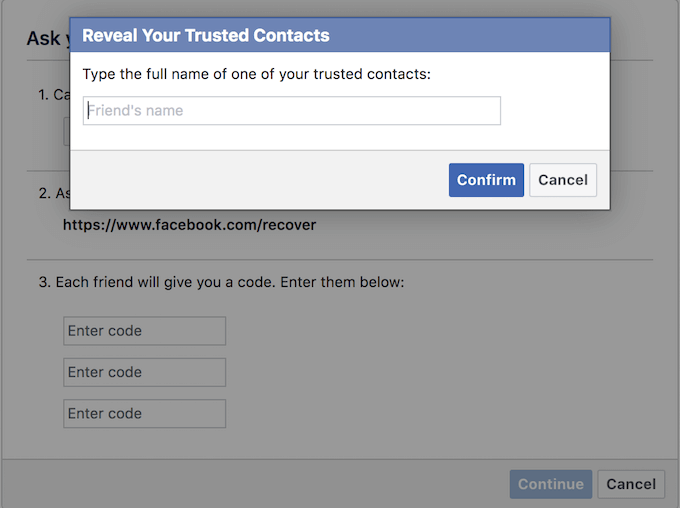The image size is (680, 508).
Task: Cancel the Reveal Your Trusted Contacts dialog
Action: (563, 180)
